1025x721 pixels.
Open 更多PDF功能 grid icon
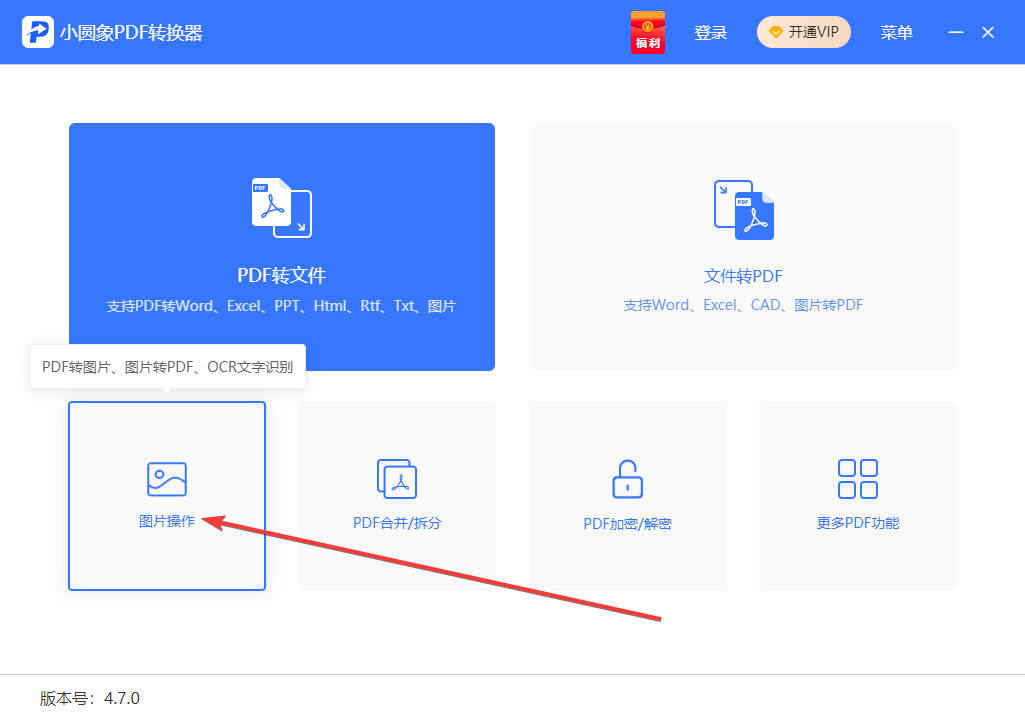[x=857, y=479]
